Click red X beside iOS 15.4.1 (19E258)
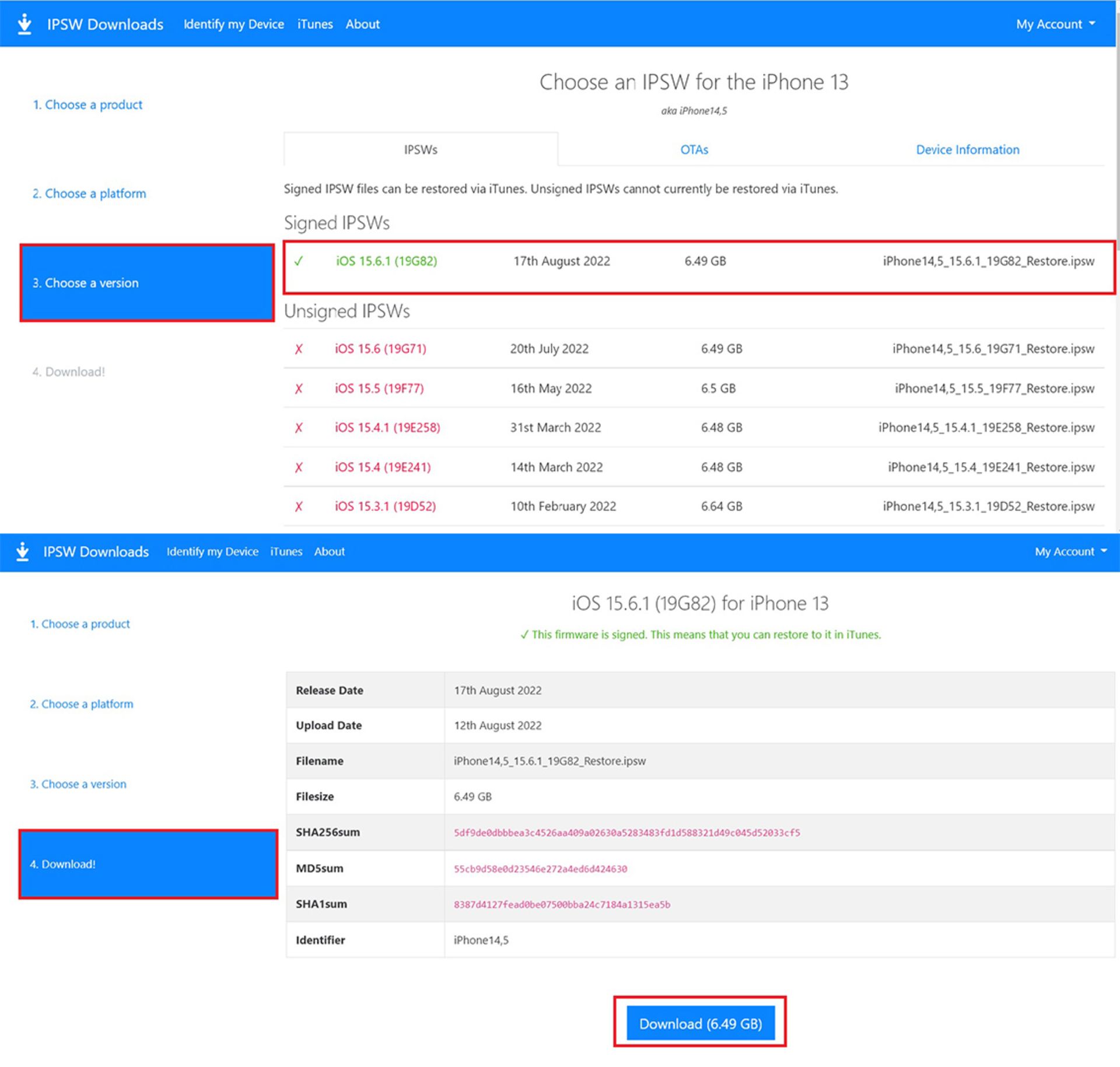The width and height of the screenshot is (1120, 1067). tap(299, 428)
